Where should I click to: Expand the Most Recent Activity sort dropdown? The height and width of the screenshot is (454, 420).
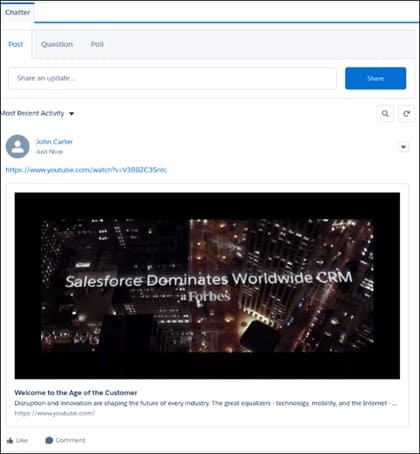pos(37,113)
